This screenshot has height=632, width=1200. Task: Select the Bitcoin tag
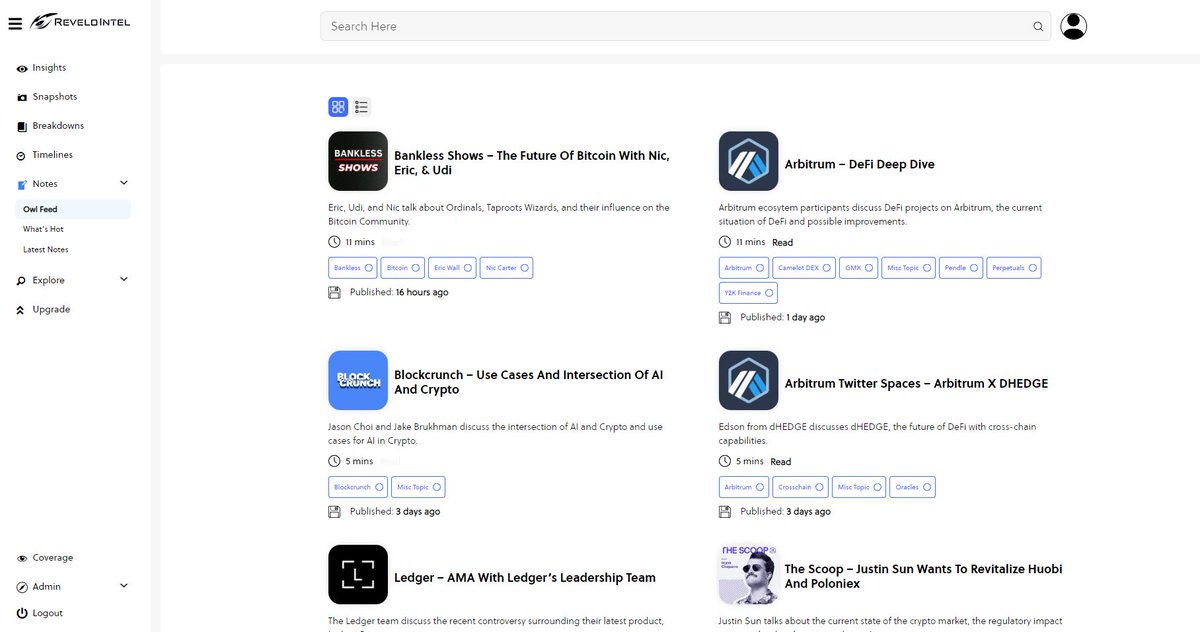[x=403, y=268]
